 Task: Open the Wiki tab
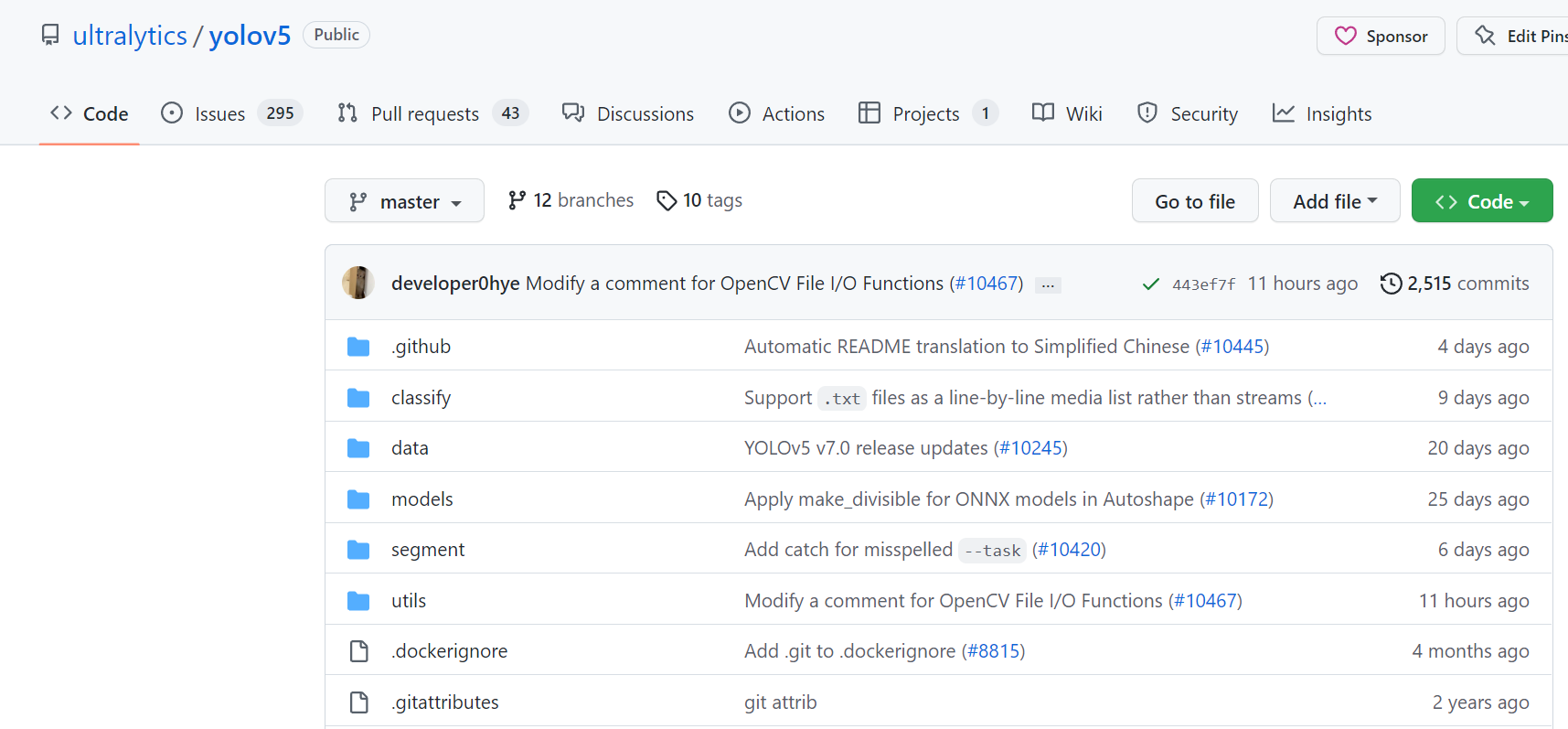pos(1068,113)
